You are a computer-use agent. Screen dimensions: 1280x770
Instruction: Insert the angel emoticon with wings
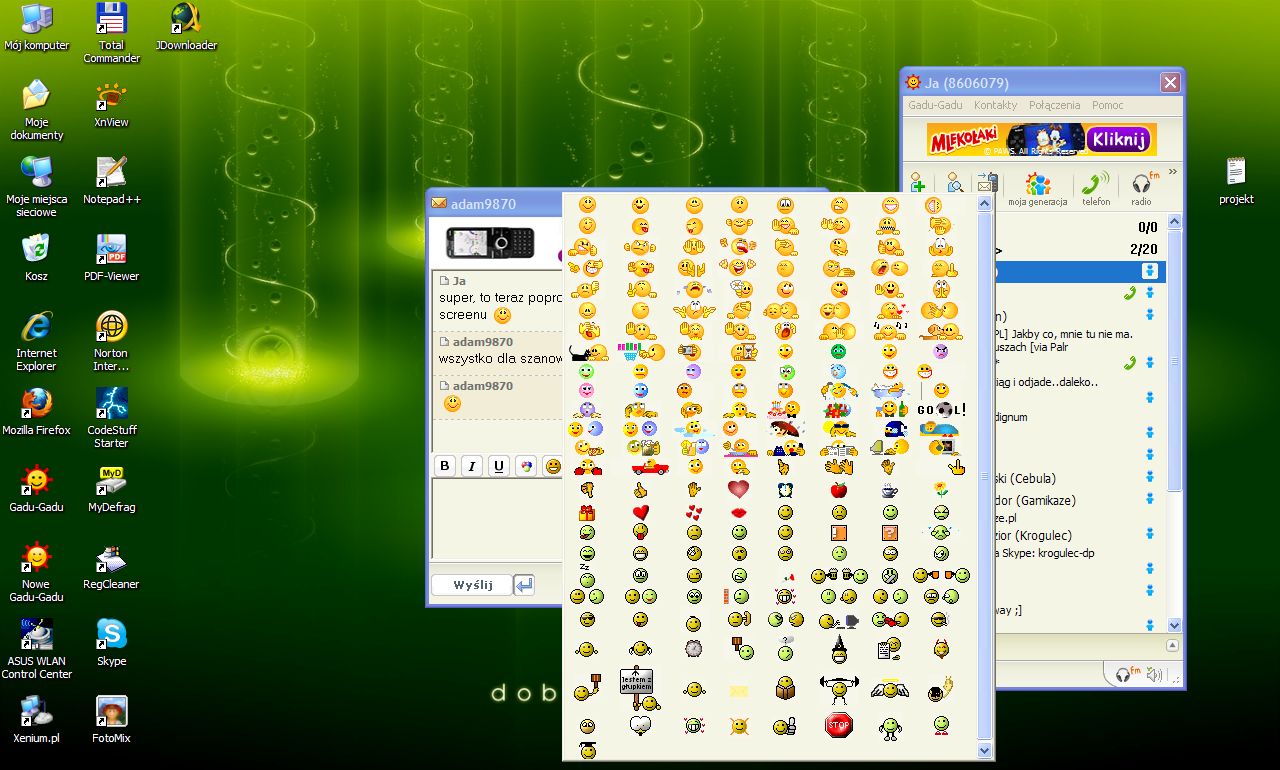tap(889, 689)
